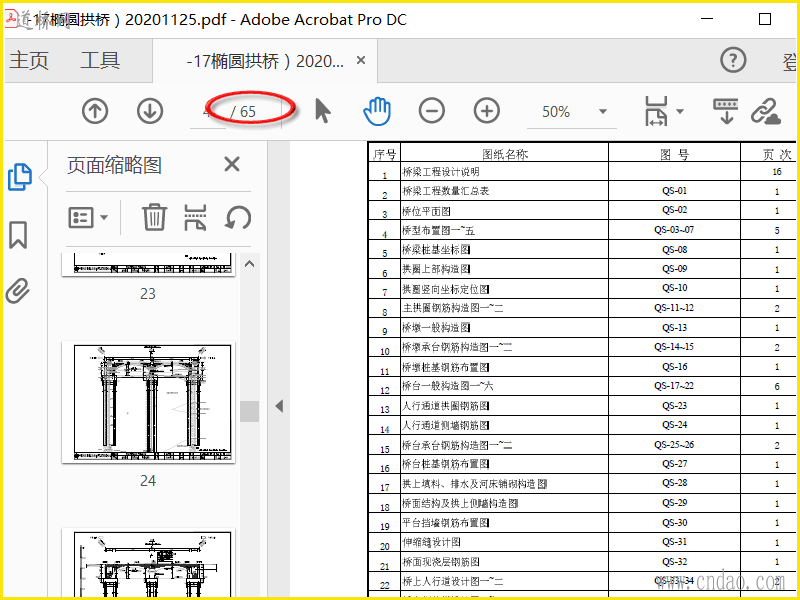The width and height of the screenshot is (800, 600).
Task: Go to previous page with up arrow
Action: pos(95,111)
